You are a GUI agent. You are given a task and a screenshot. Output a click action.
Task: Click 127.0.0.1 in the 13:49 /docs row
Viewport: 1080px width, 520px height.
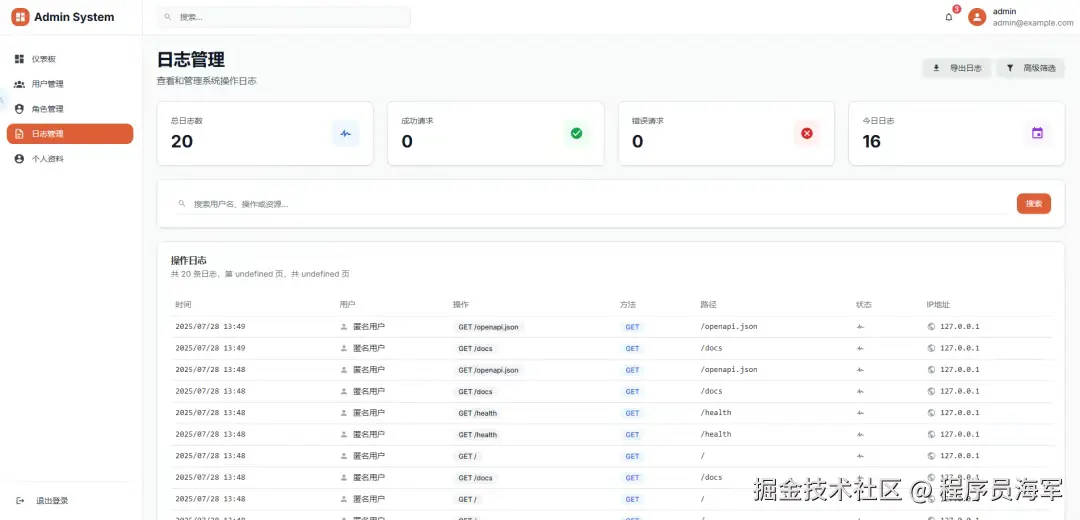(x=959, y=349)
